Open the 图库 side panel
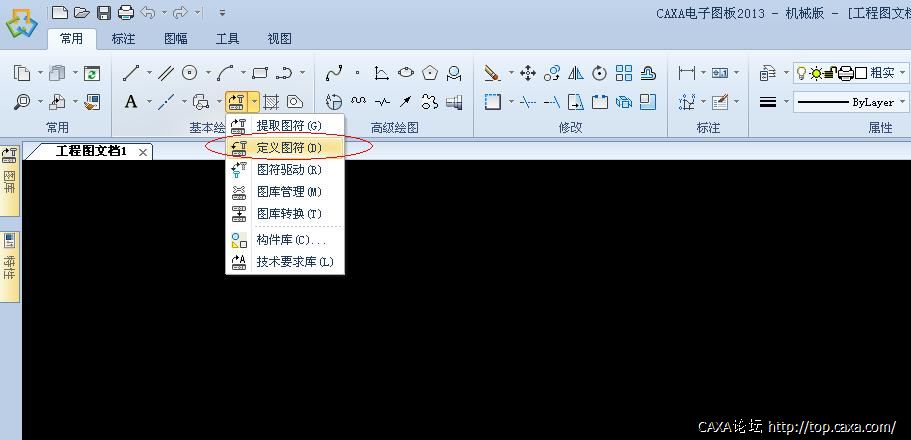 click(x=9, y=181)
